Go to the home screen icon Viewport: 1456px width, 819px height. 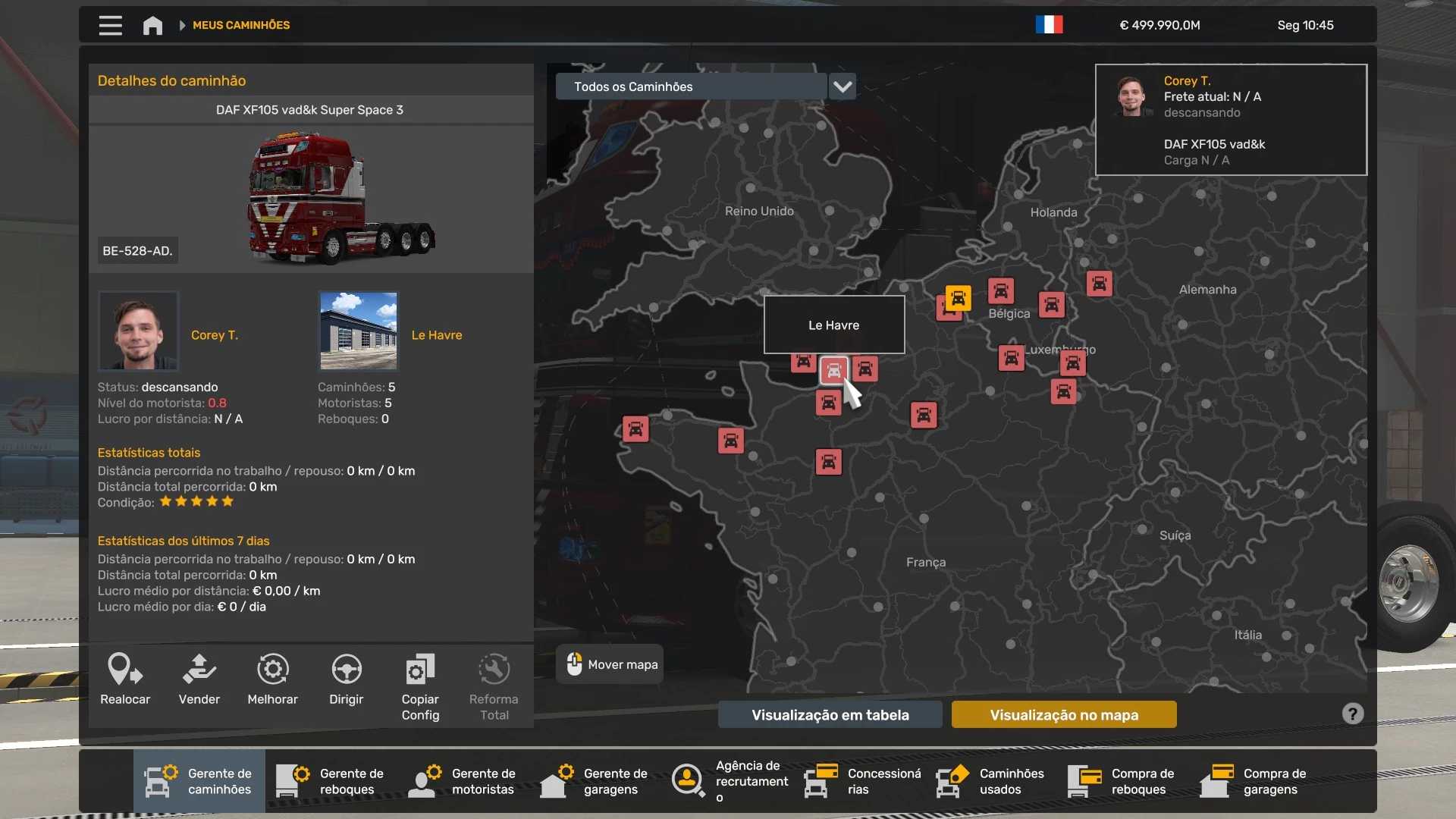pos(152,25)
